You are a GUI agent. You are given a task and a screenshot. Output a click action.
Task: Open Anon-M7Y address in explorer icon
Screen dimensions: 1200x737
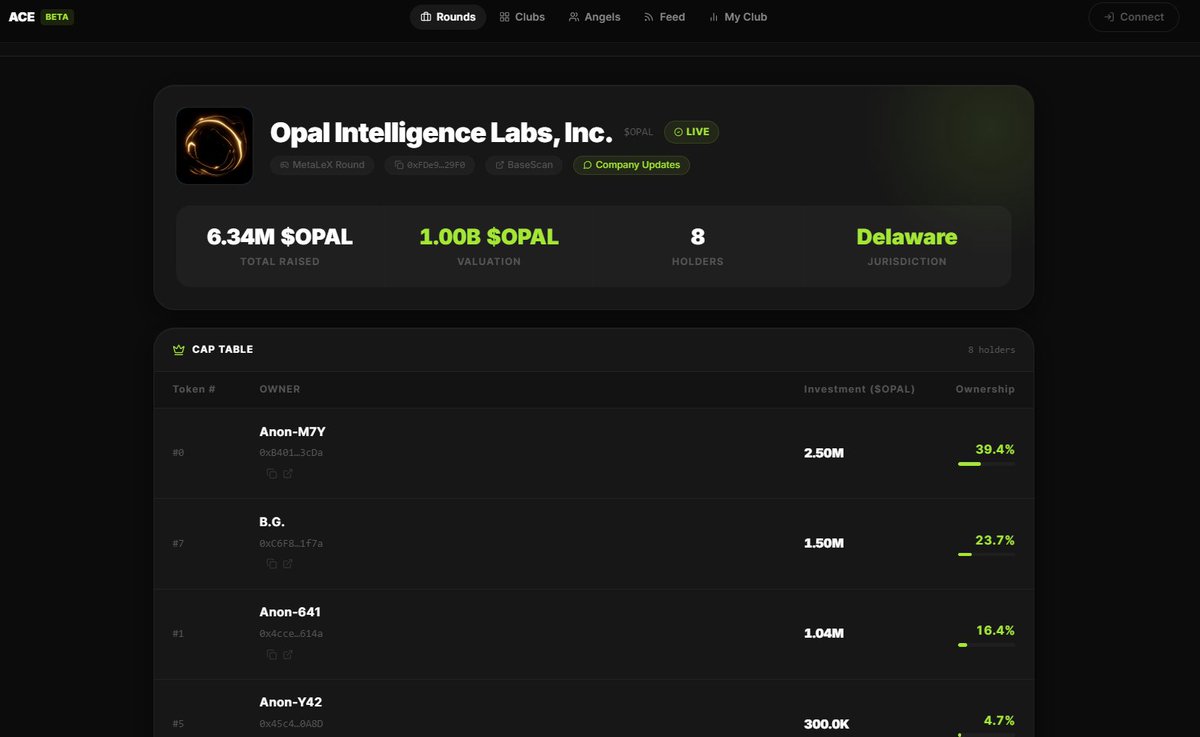(x=288, y=474)
